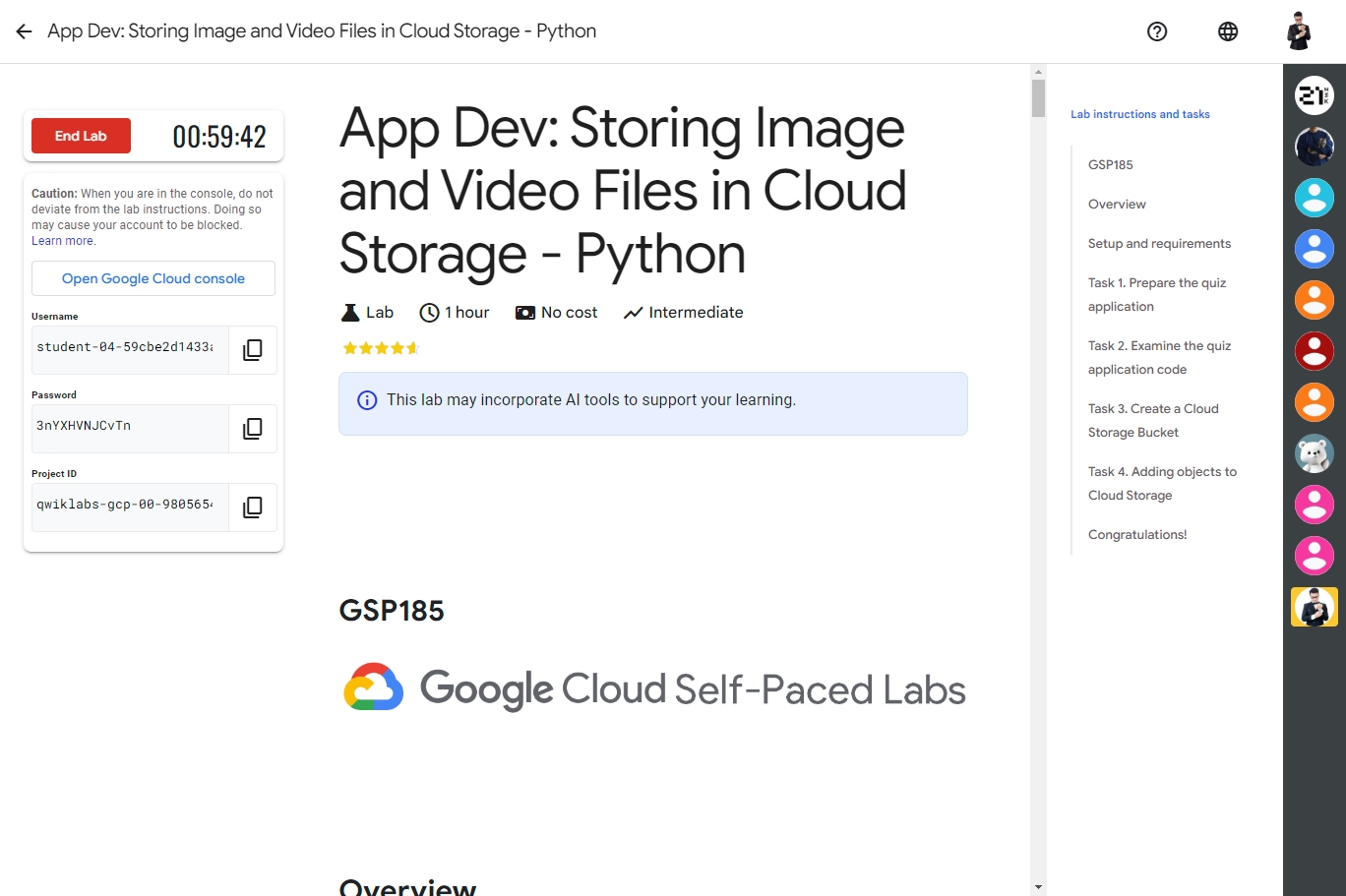Go to Task 1 Prepare the quiz application
Screen dimensions: 1346x896
(x=1157, y=294)
